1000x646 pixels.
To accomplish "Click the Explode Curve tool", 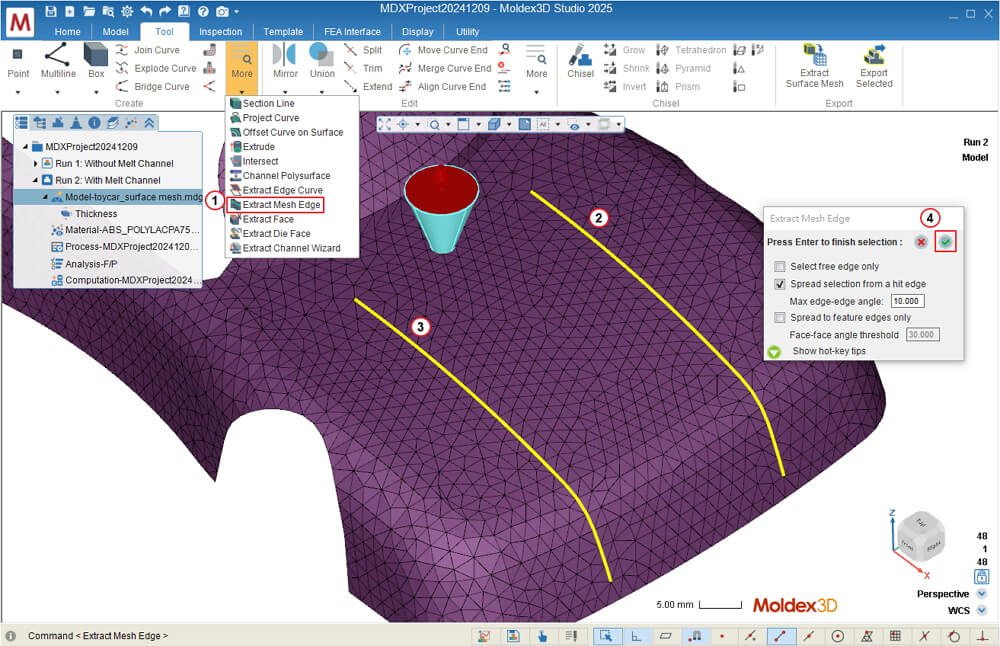I will click(156, 68).
